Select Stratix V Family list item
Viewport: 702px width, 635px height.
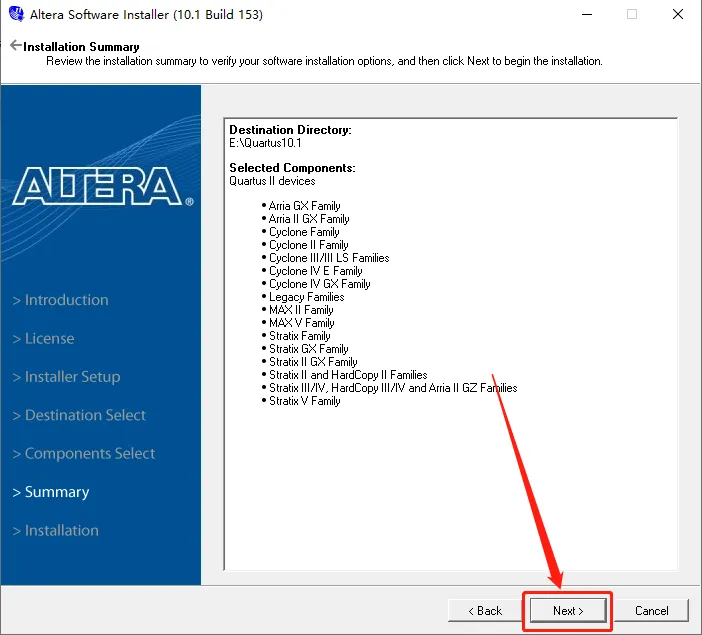[304, 401]
